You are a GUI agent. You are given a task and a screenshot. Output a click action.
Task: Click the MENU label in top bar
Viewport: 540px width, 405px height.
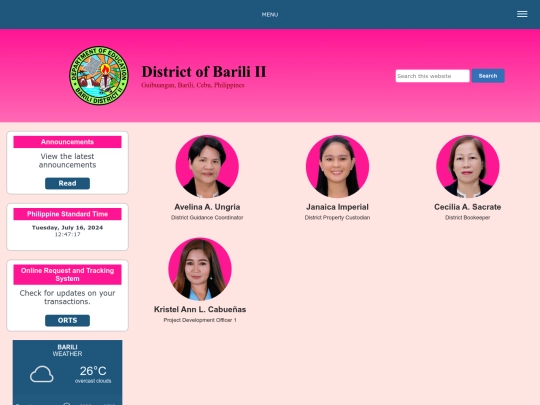pos(270,15)
